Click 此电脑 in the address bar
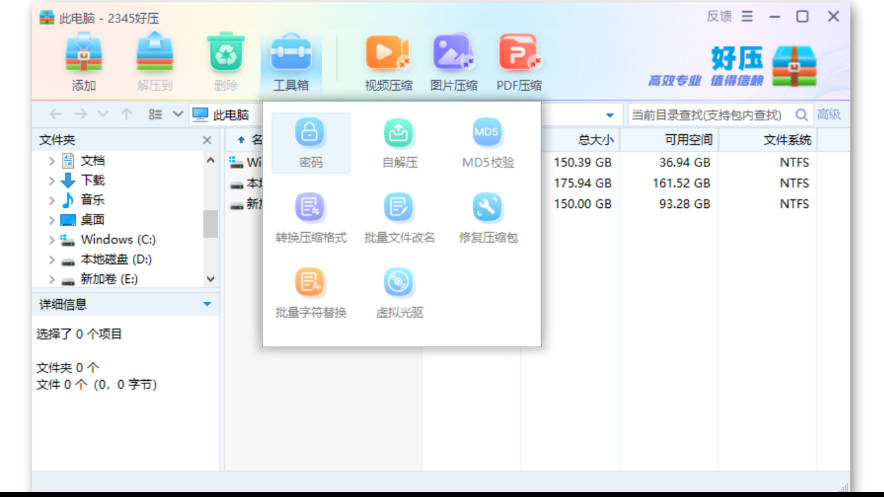This screenshot has height=497, width=884. pos(231,115)
